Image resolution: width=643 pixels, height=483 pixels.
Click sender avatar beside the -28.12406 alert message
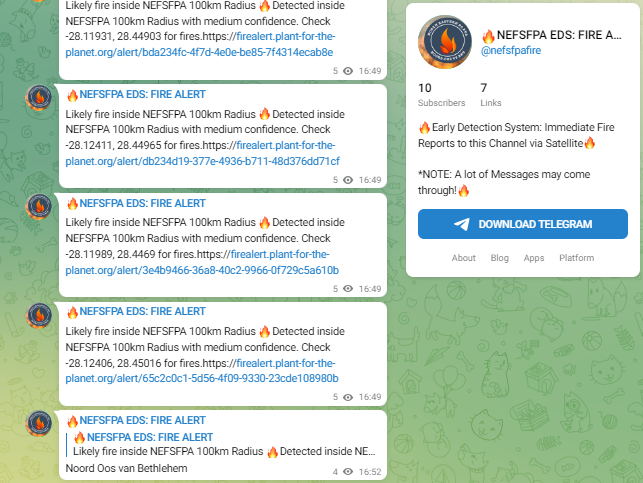click(39, 315)
